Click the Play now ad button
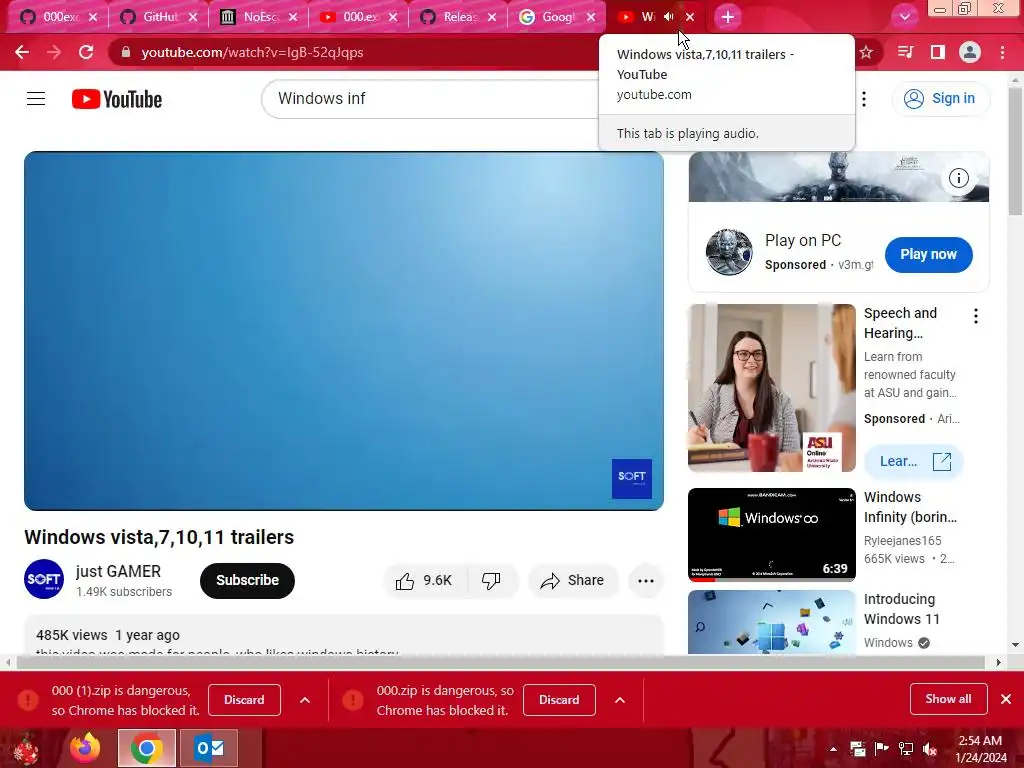The width and height of the screenshot is (1024, 768). (x=929, y=255)
